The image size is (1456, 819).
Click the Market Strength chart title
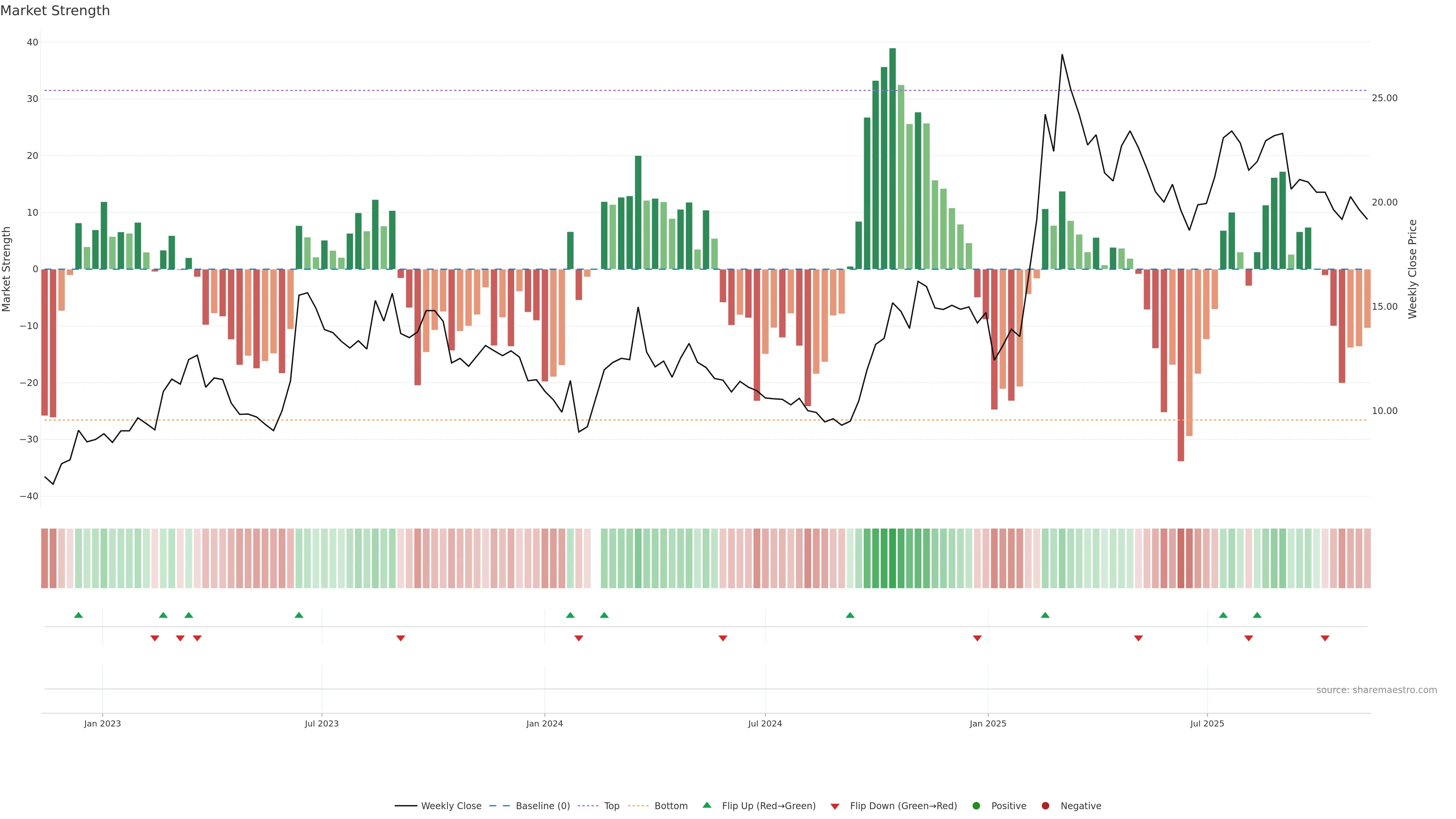(x=55, y=11)
